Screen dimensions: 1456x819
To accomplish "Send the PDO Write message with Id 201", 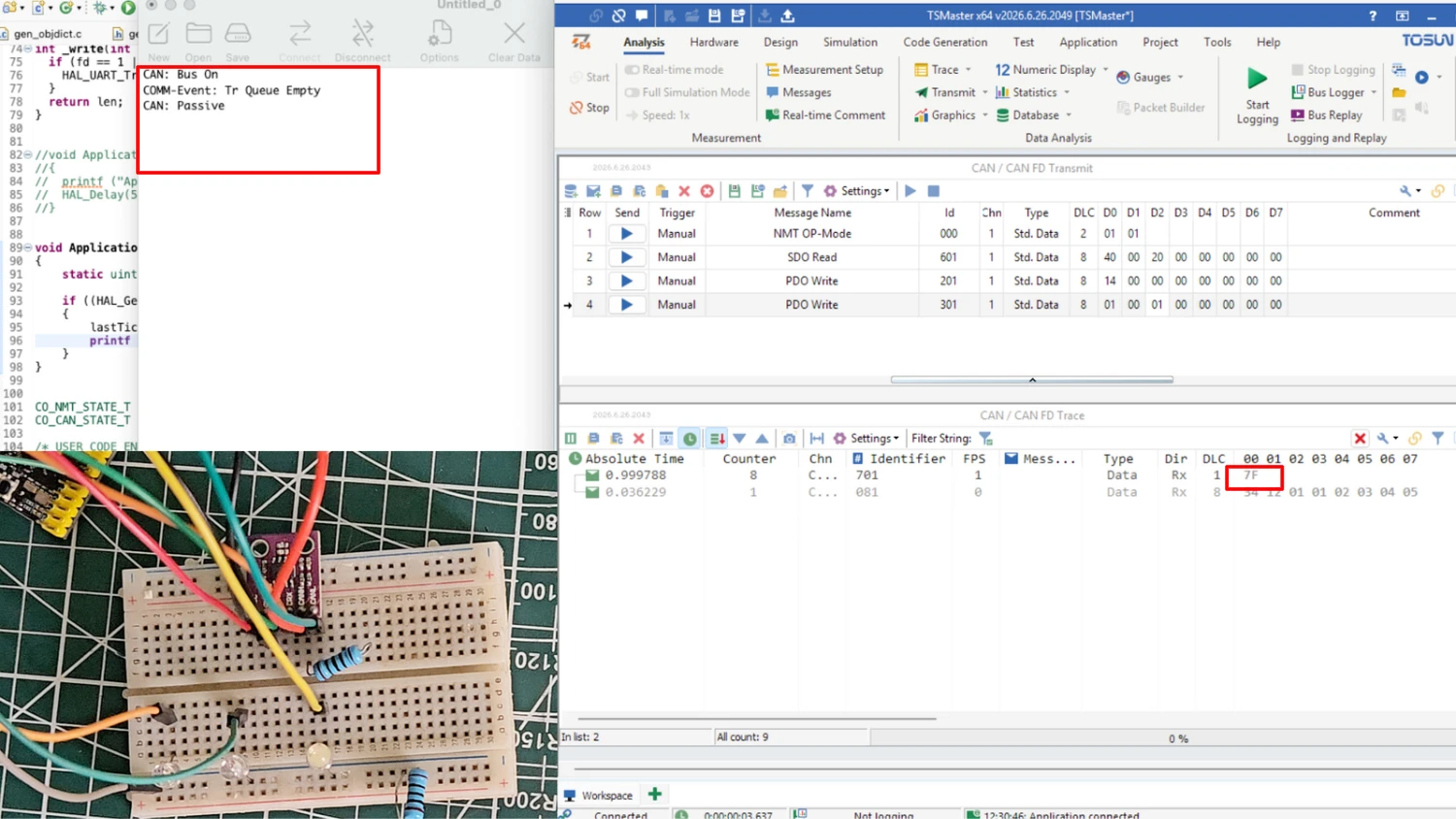I will [626, 280].
